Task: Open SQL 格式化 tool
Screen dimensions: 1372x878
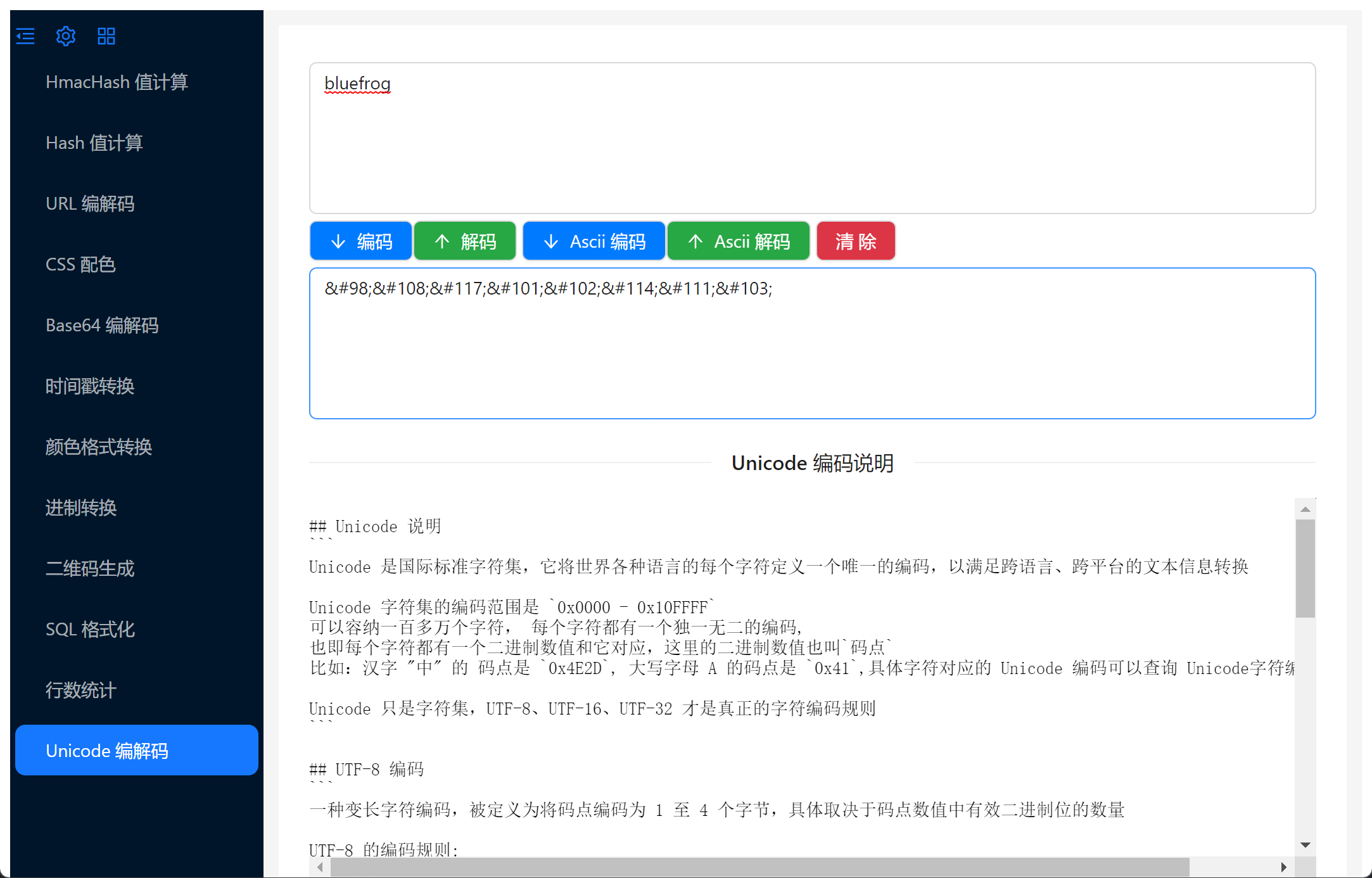Action: coord(90,630)
